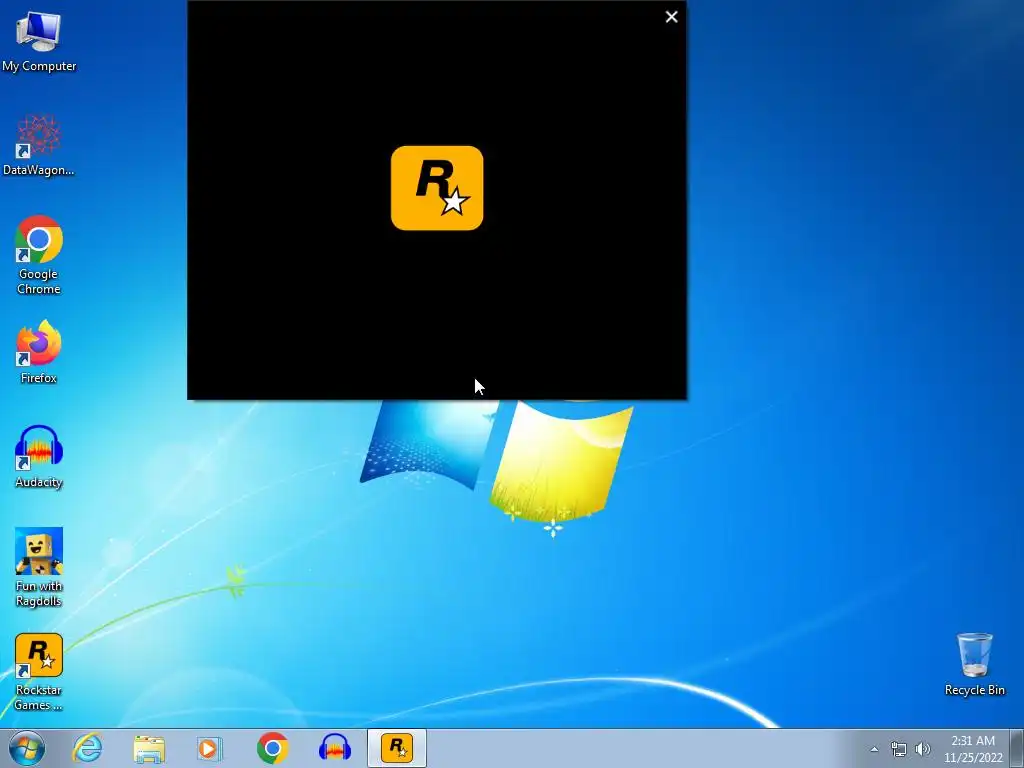Click the Show desktop strip
Image resolution: width=1024 pixels, height=768 pixels.
click(1017, 748)
